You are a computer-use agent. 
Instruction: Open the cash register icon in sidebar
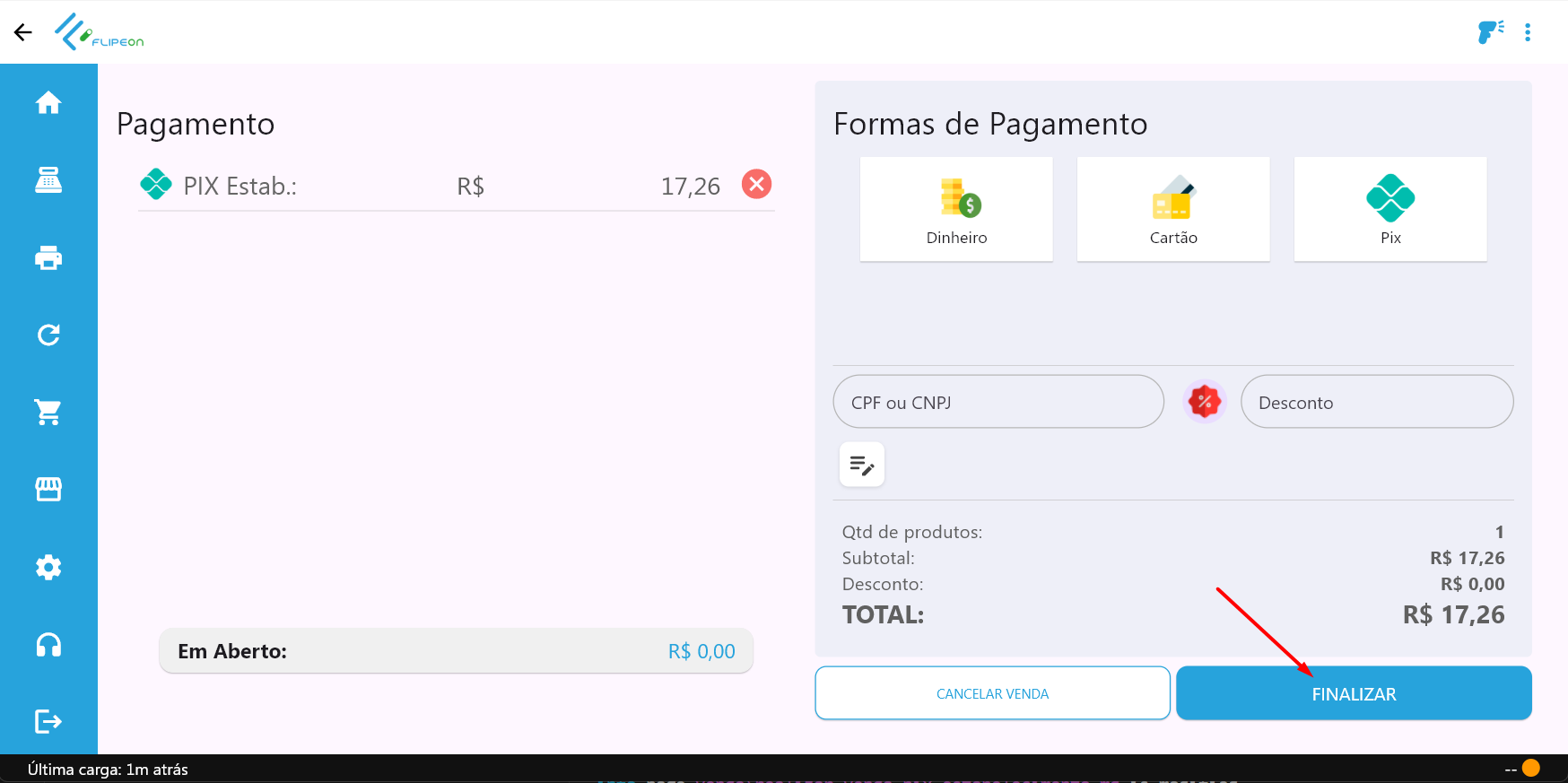[48, 180]
